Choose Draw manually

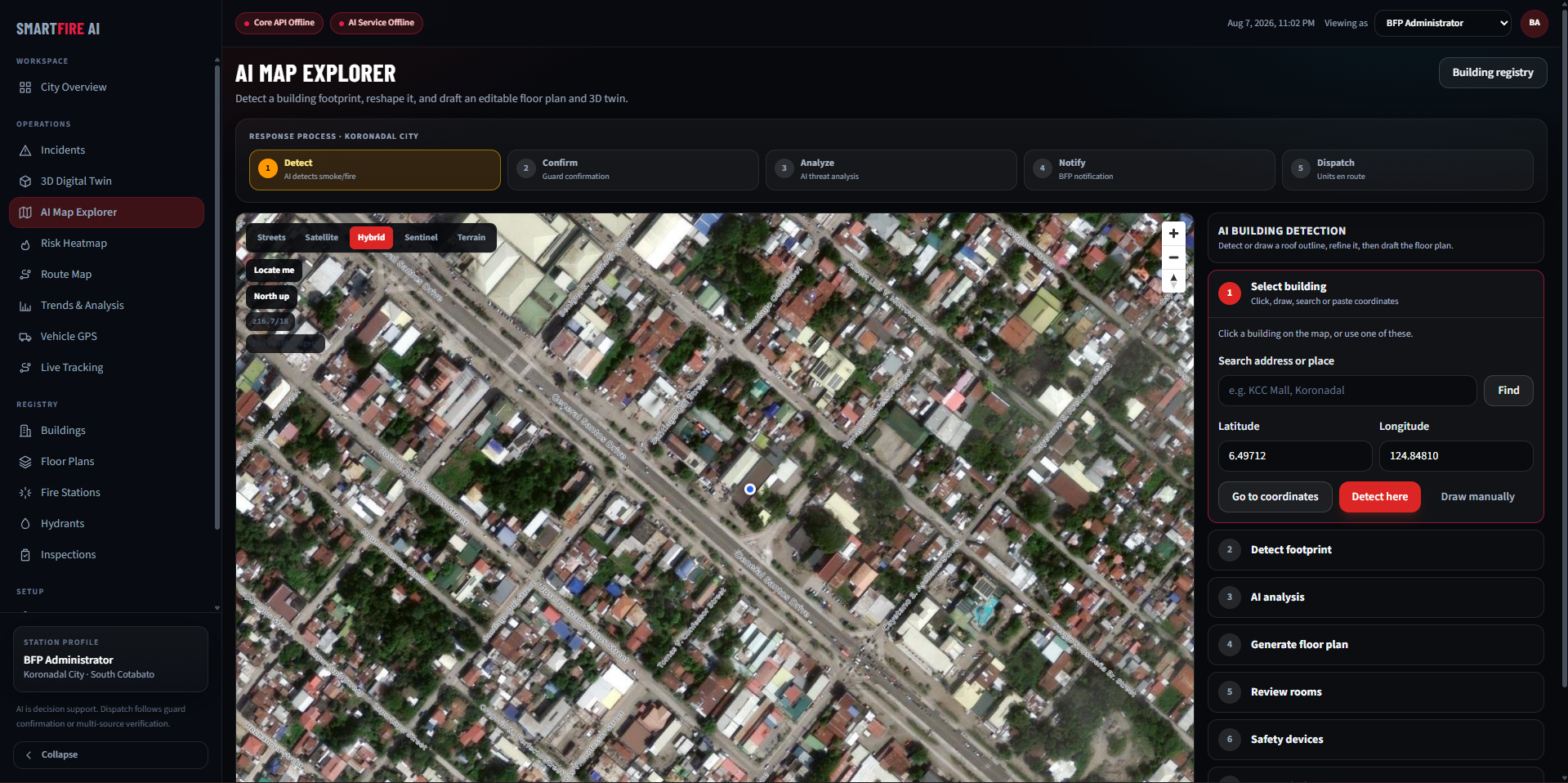pyautogui.click(x=1477, y=497)
